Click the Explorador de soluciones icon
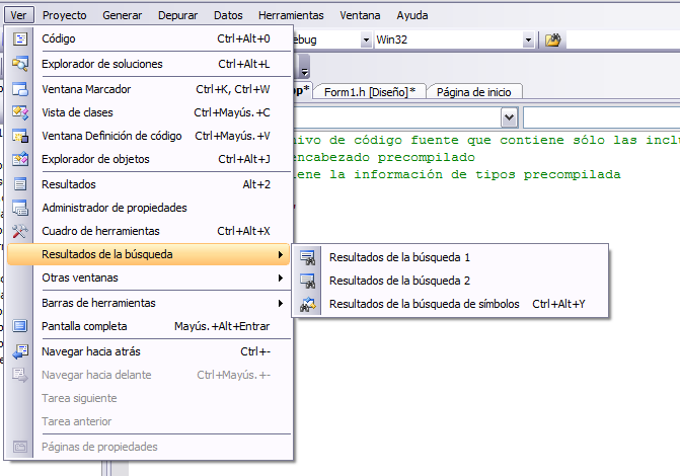 click(x=20, y=64)
